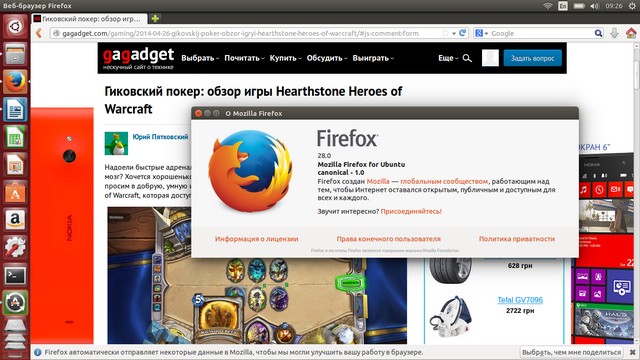Viewport: 640px width, 360px height.
Task: Go back with the browser back arrow
Action: pyautogui.click(x=39, y=33)
